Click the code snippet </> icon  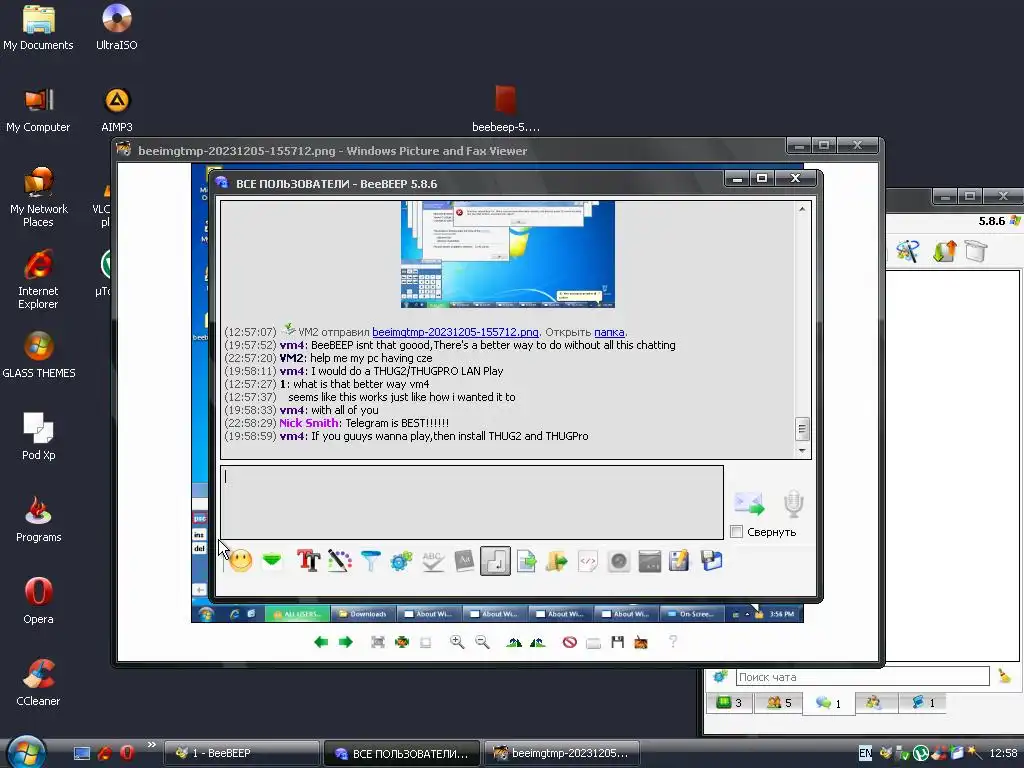[588, 560]
